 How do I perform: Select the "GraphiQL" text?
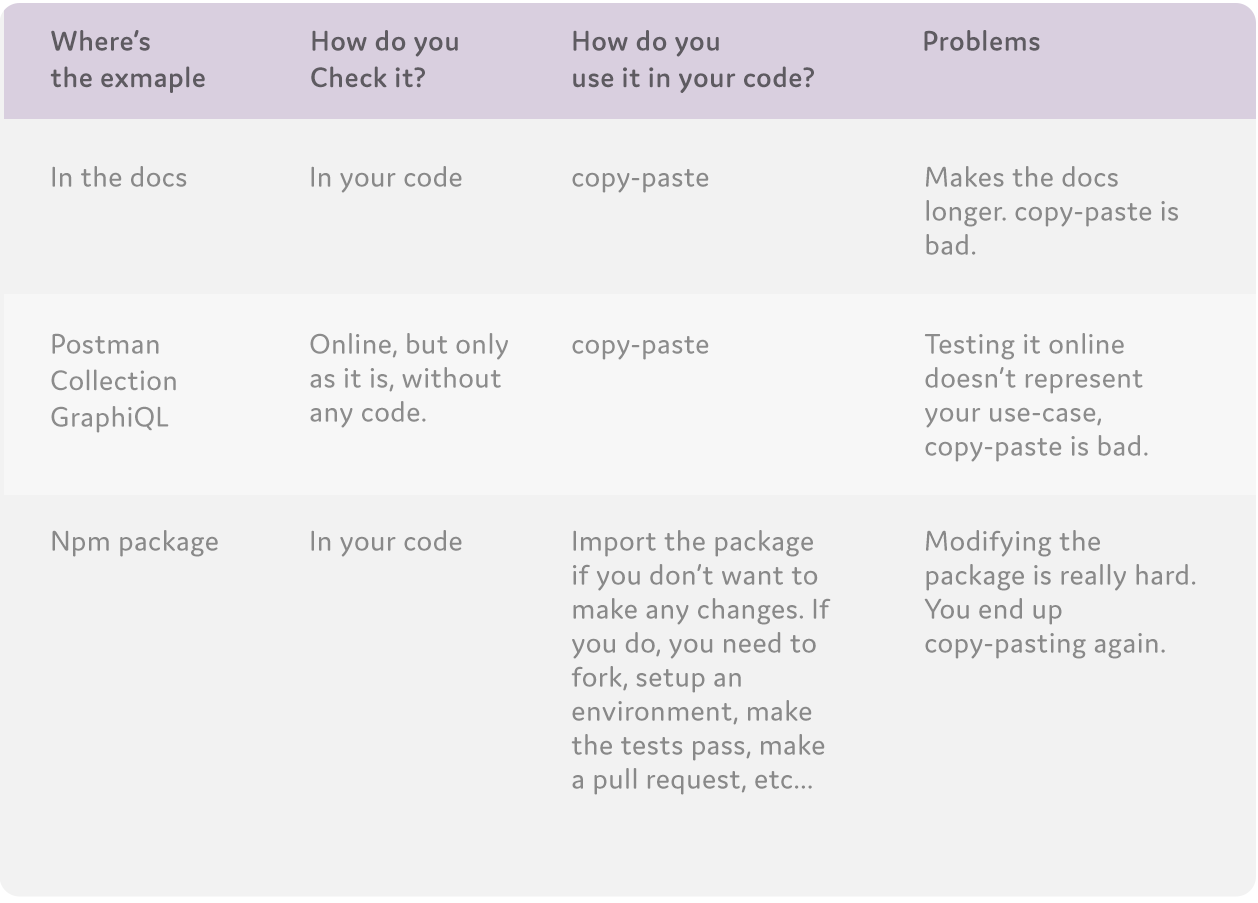click(109, 416)
